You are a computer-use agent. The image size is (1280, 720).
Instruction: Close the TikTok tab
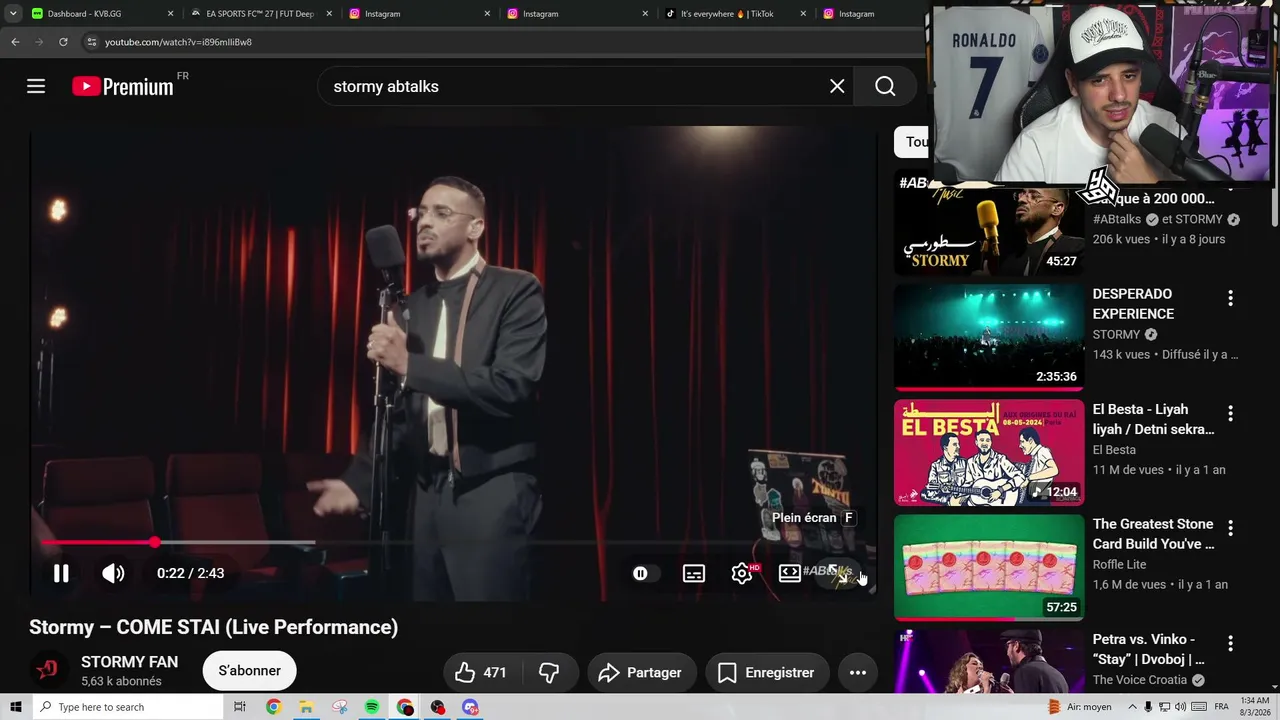coord(803,14)
